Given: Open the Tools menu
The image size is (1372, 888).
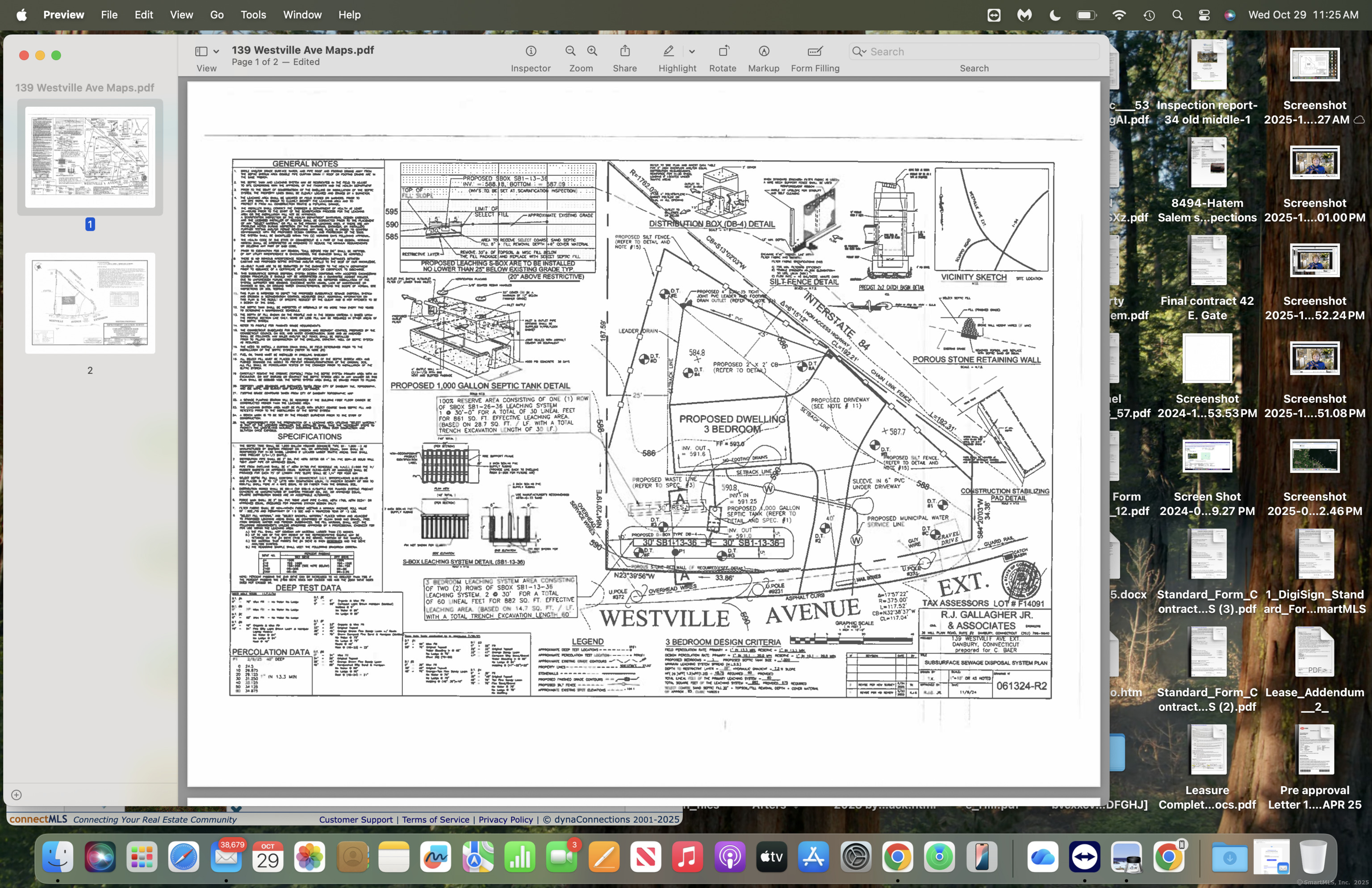Looking at the screenshot, I should click(x=253, y=15).
